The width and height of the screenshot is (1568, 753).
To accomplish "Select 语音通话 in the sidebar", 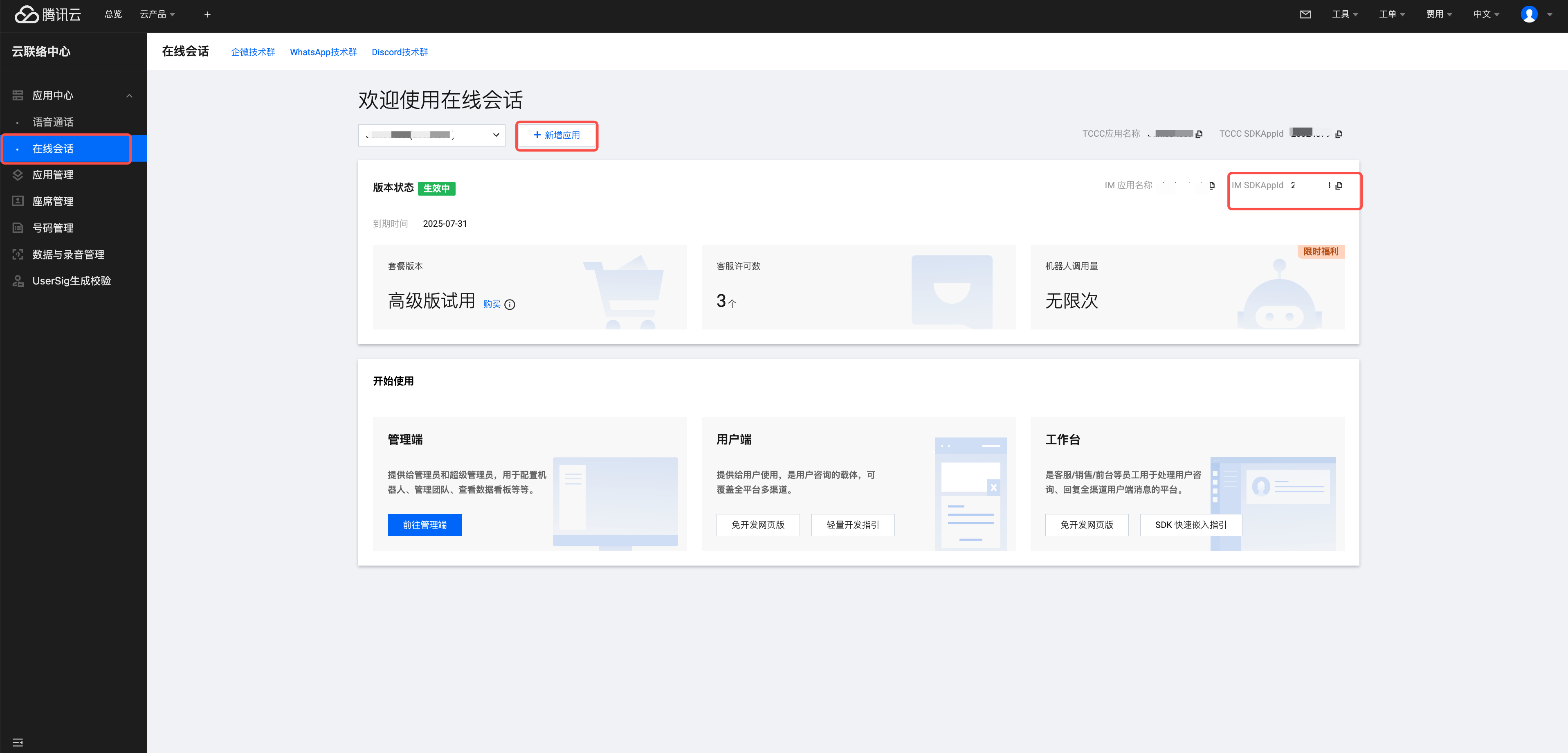I will coord(53,122).
